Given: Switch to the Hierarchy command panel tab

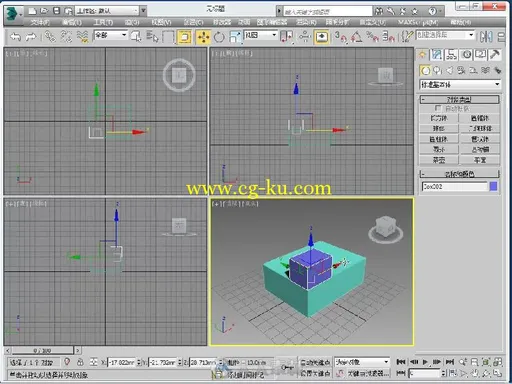Looking at the screenshot, I should (x=451, y=54).
